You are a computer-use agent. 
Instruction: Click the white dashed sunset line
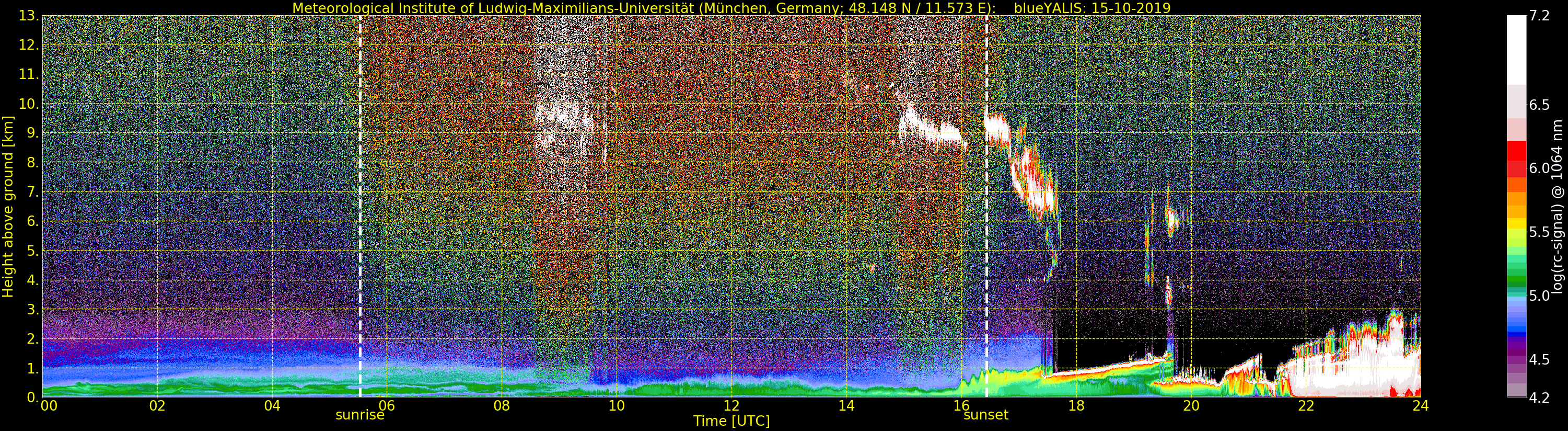986,206
